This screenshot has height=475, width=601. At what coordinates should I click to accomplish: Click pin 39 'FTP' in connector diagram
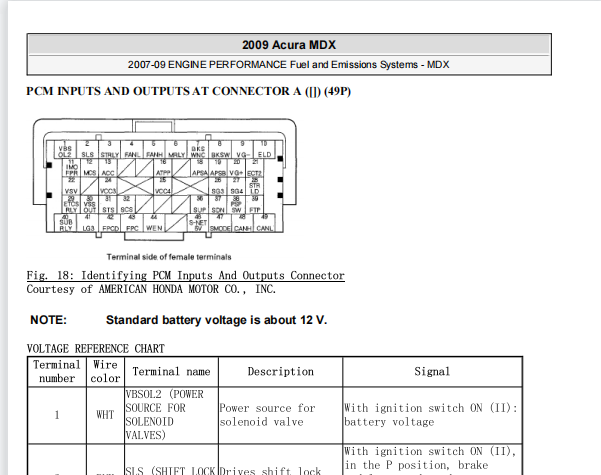click(x=255, y=204)
